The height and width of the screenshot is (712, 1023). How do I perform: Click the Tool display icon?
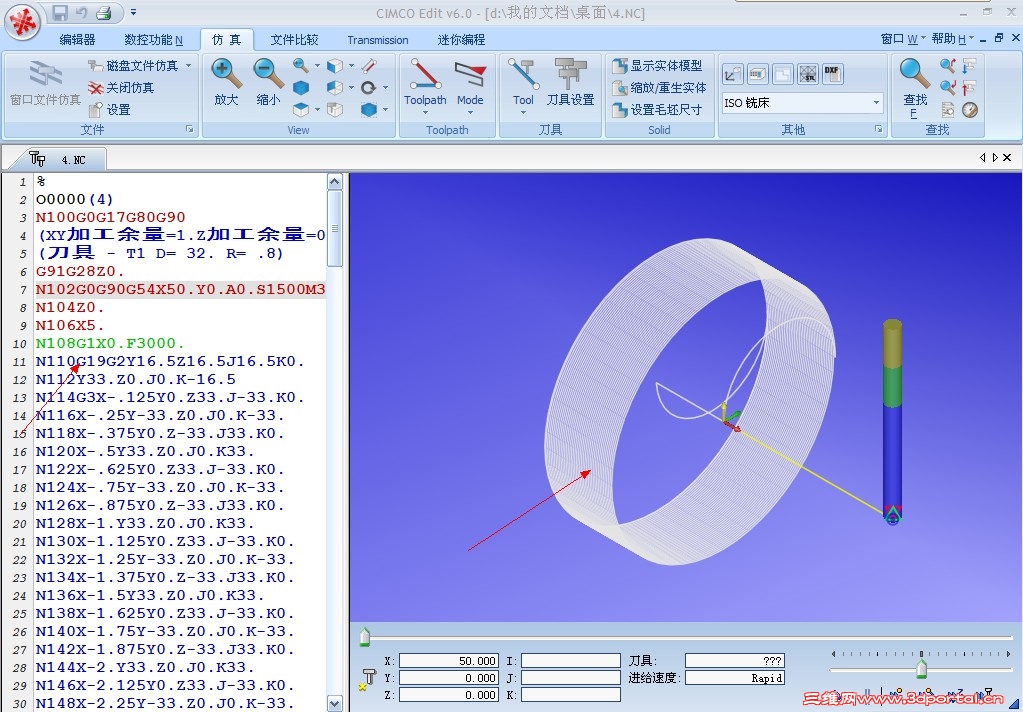tap(523, 74)
